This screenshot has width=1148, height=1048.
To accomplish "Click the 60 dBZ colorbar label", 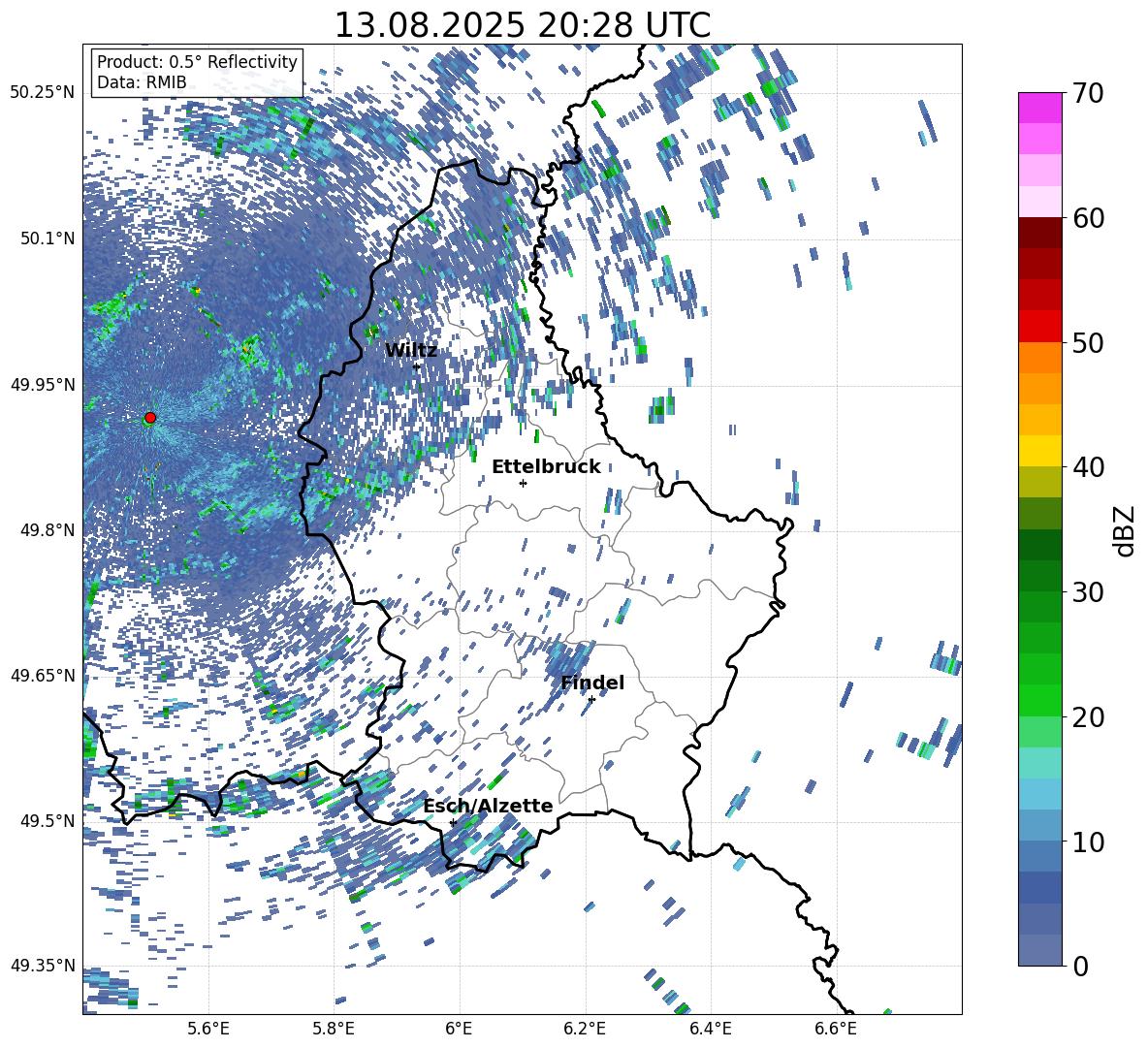I will pos(1088,218).
